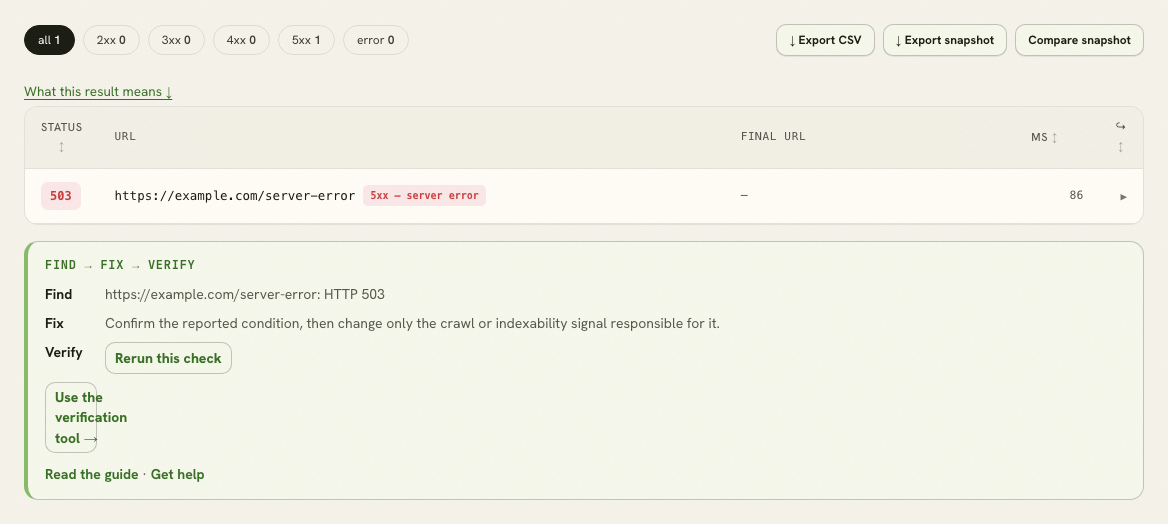This screenshot has width=1168, height=524.
Task: Expand the 503 row details triangle
Action: click(x=1123, y=197)
